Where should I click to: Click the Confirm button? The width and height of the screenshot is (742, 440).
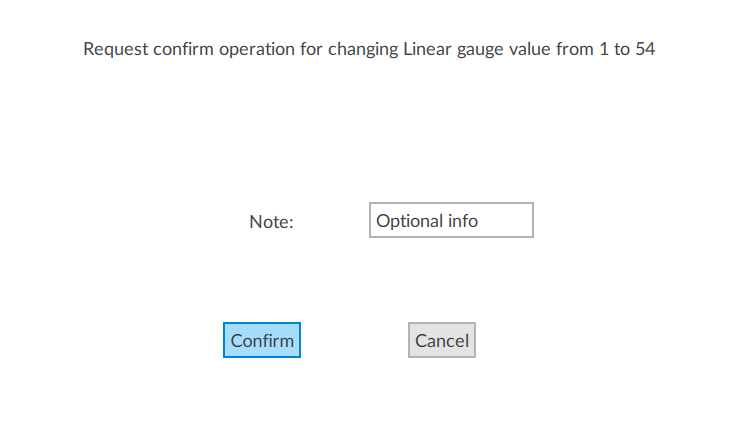pyautogui.click(x=262, y=340)
